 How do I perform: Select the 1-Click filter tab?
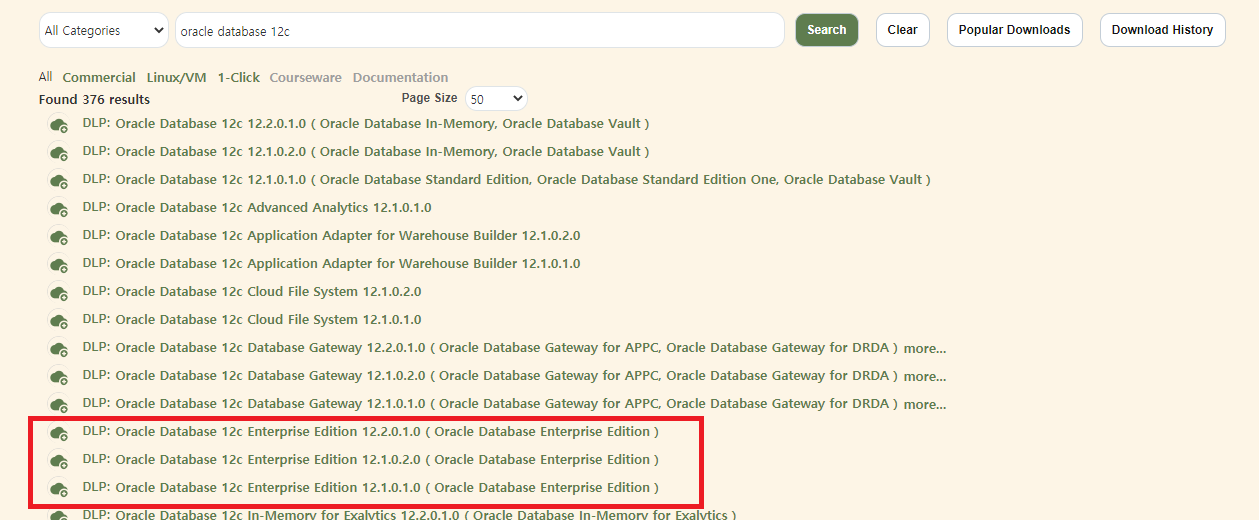238,77
